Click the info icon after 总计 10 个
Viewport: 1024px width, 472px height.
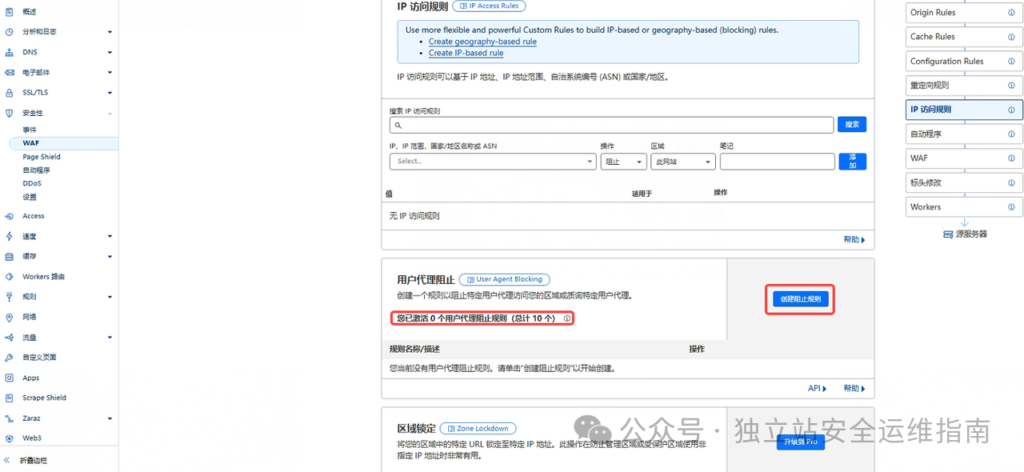567,319
